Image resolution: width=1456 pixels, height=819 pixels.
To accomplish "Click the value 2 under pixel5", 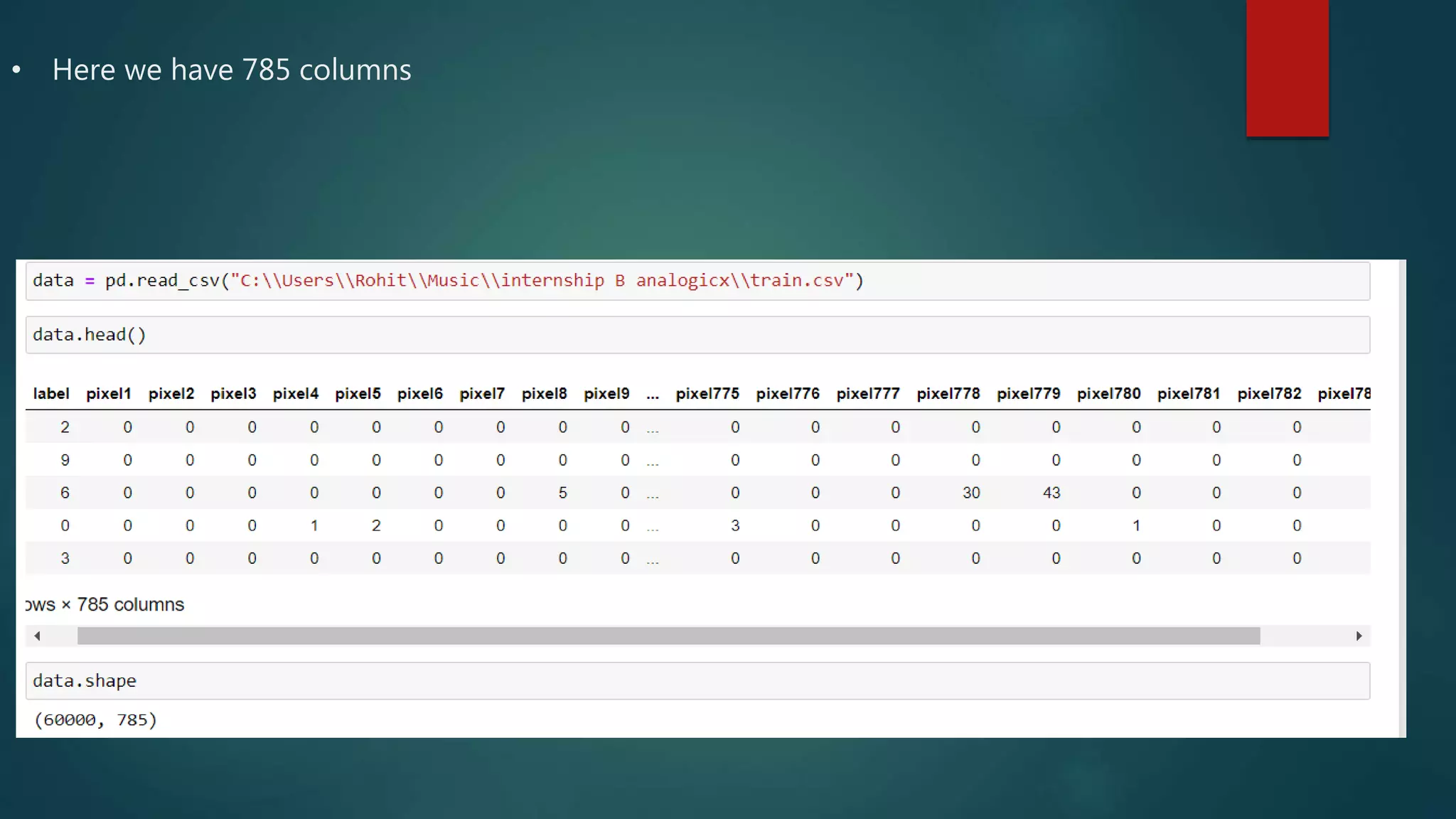I will [x=376, y=525].
